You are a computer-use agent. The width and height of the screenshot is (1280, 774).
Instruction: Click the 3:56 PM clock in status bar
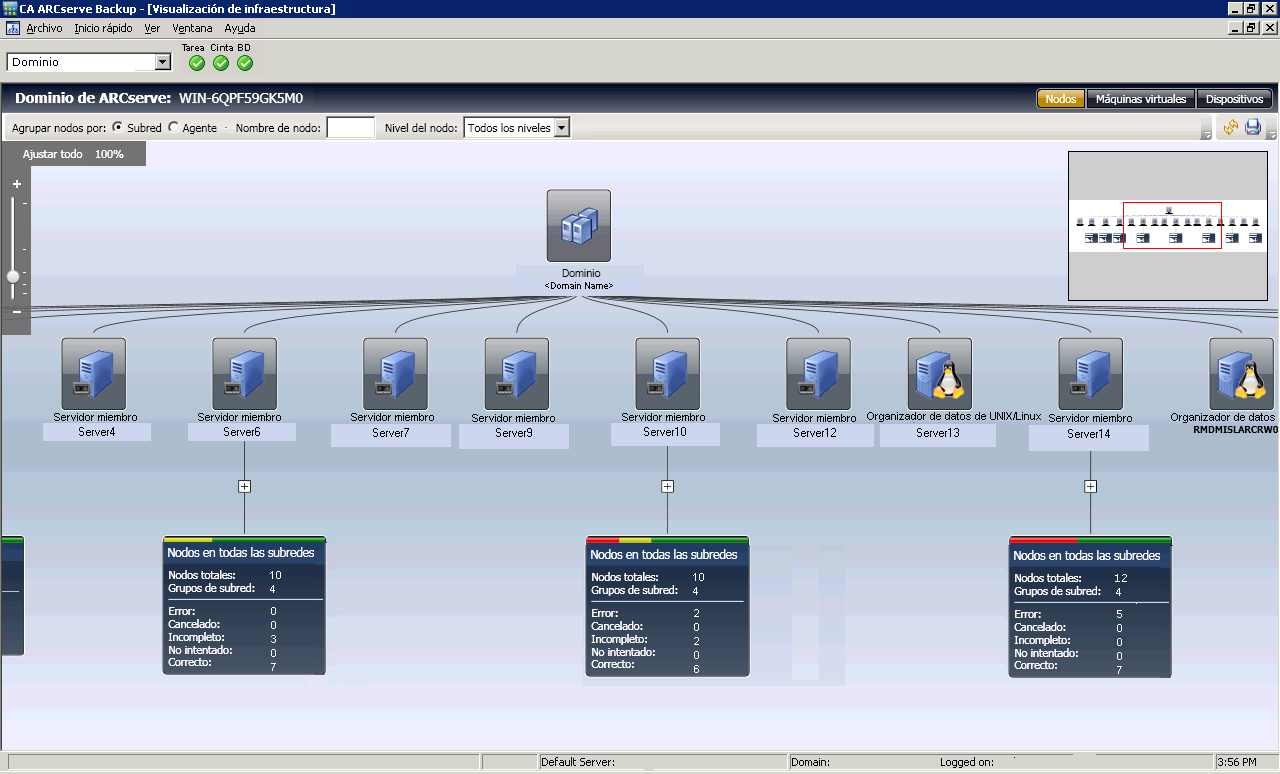coord(1237,762)
